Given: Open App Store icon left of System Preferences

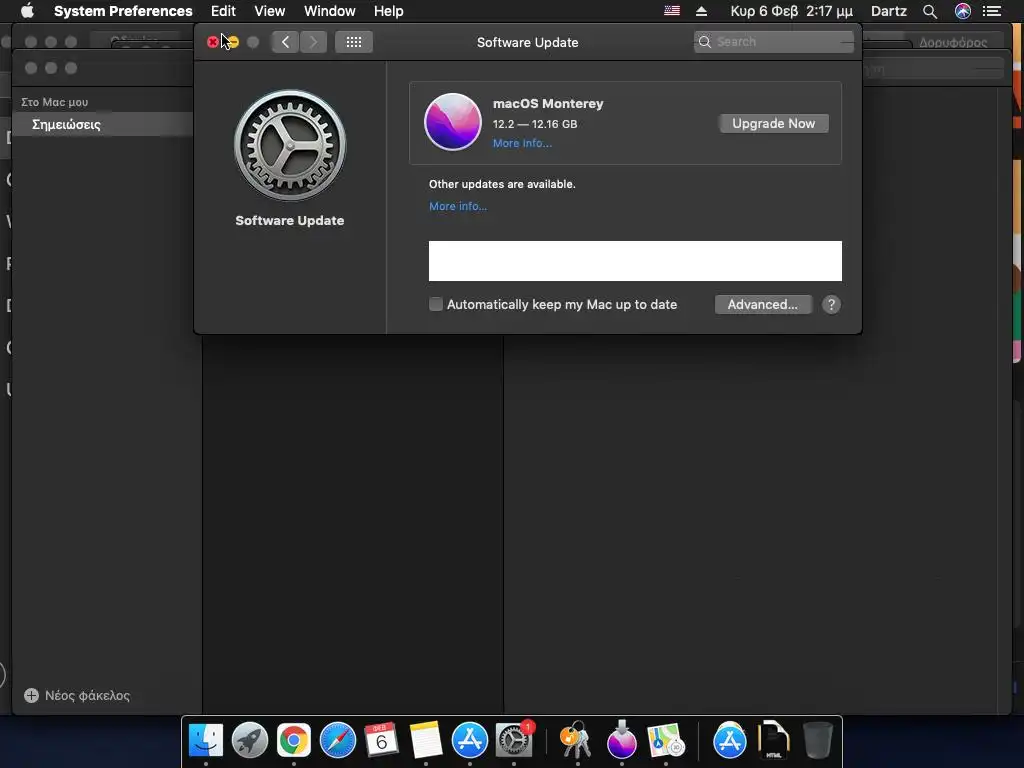Looking at the screenshot, I should pyautogui.click(x=470, y=740).
